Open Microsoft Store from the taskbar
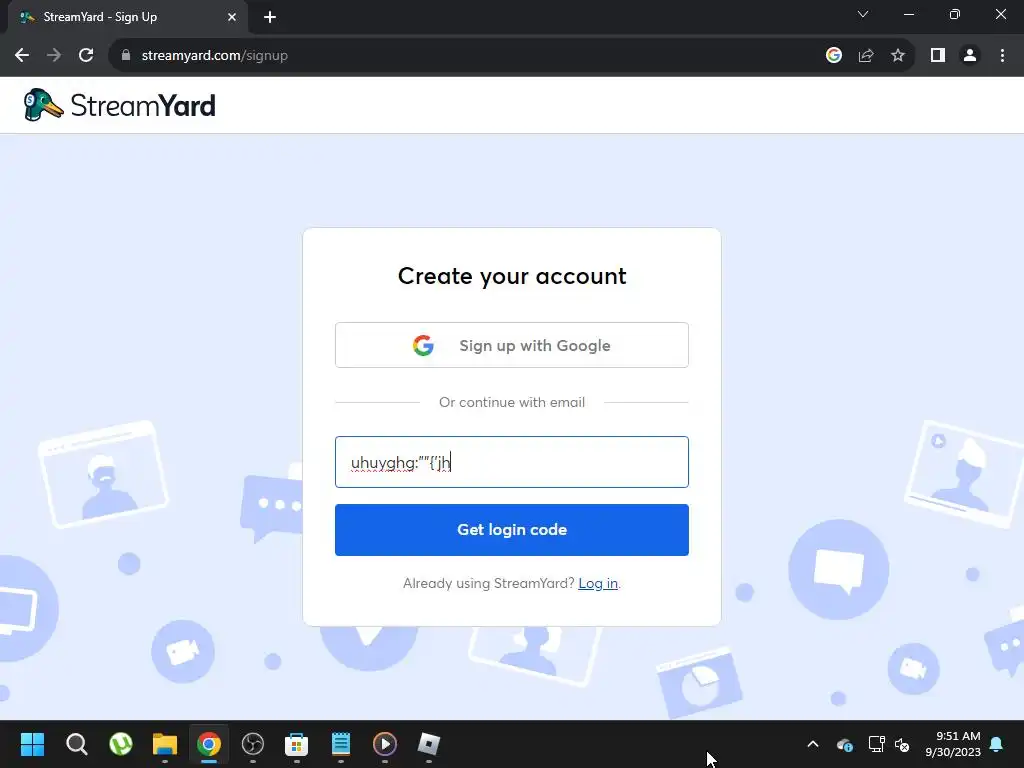The image size is (1024, 768). [x=296, y=744]
